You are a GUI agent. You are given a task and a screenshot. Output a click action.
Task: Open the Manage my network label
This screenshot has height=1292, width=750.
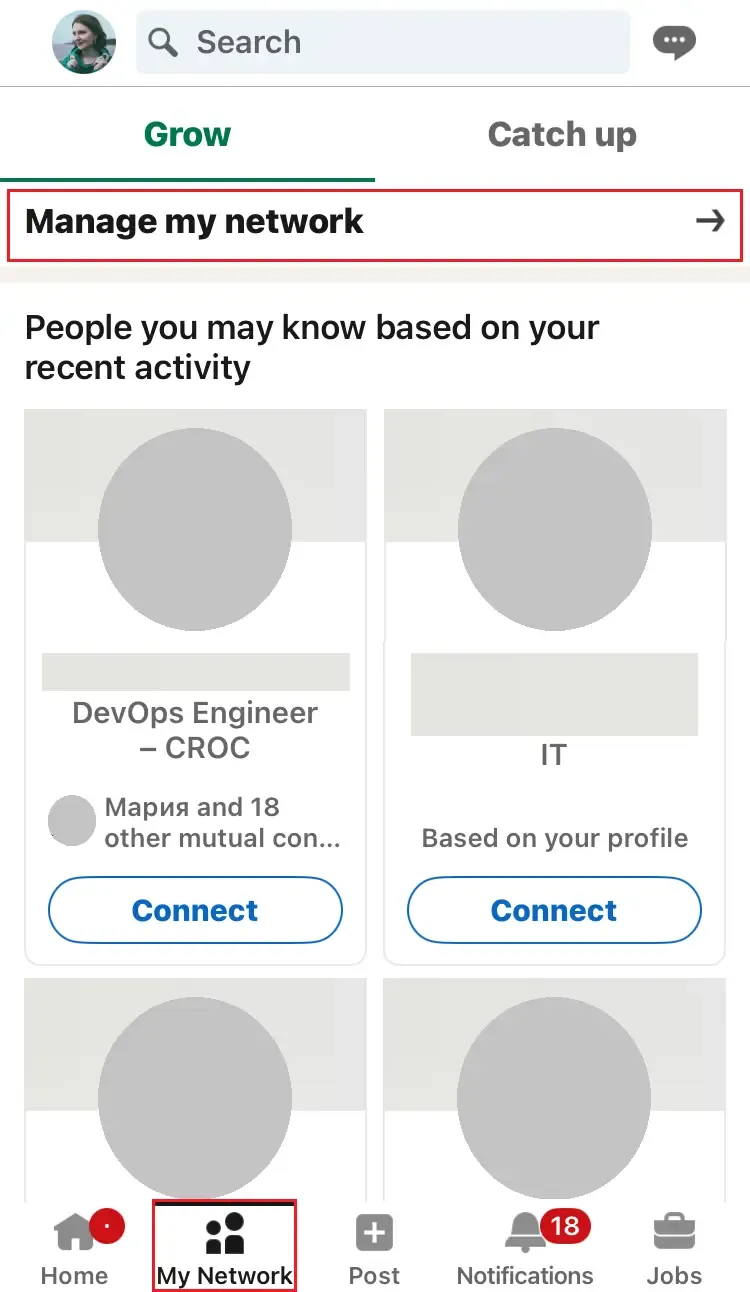194,221
